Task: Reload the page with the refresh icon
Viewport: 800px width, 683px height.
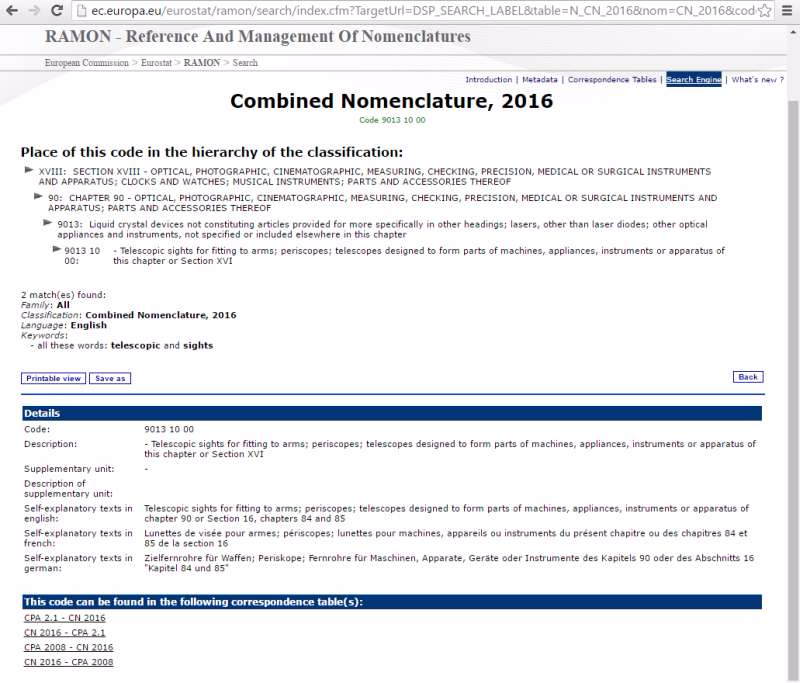Action: (x=57, y=10)
